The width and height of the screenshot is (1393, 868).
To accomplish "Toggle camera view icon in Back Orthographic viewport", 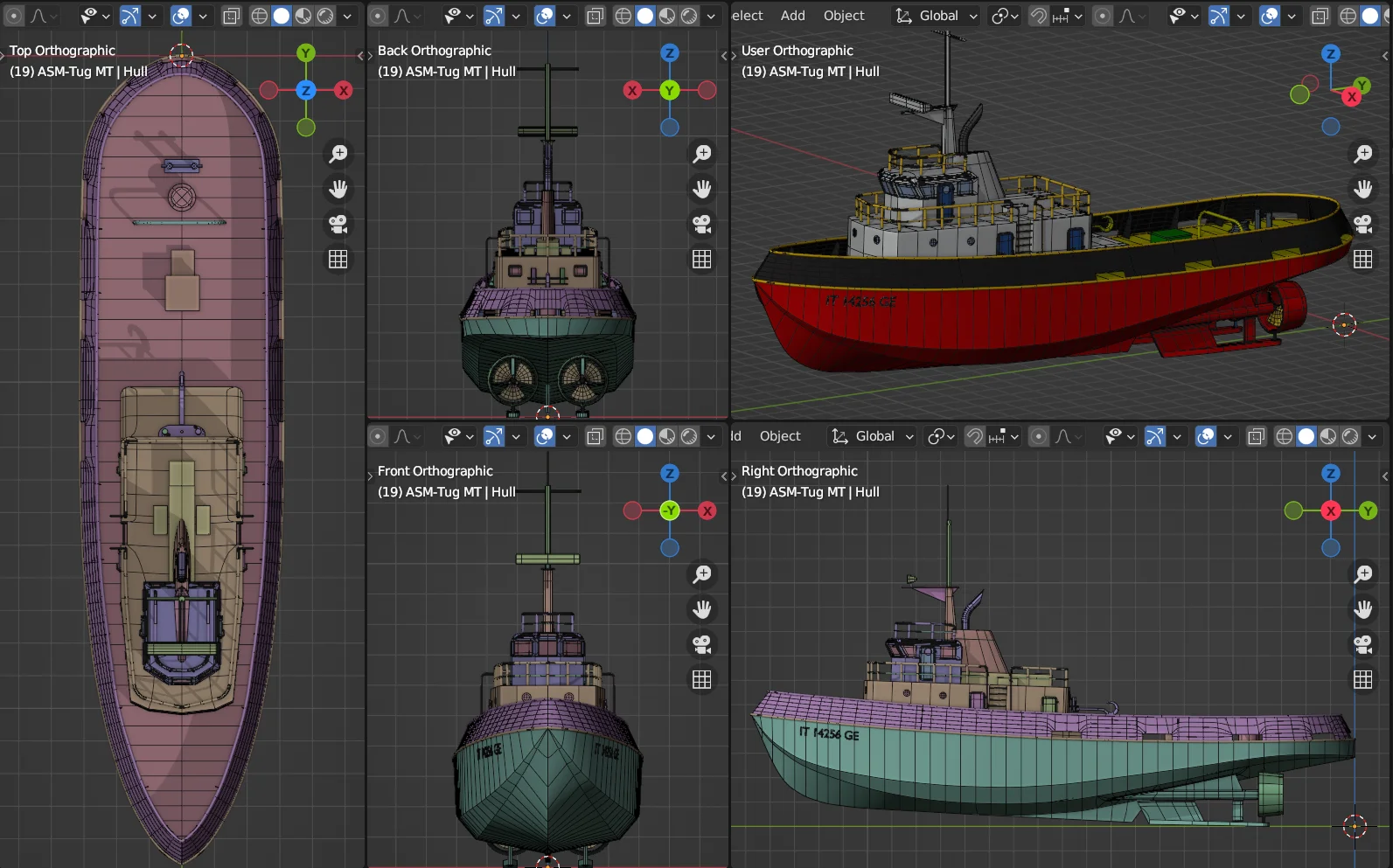I will pos(702,224).
